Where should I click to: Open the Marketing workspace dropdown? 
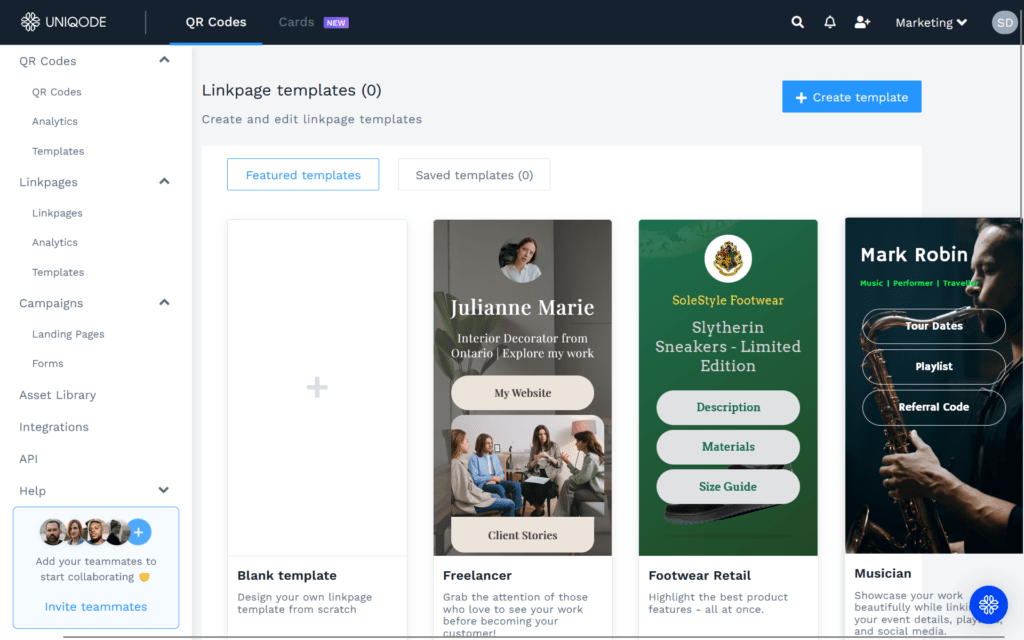(x=930, y=21)
